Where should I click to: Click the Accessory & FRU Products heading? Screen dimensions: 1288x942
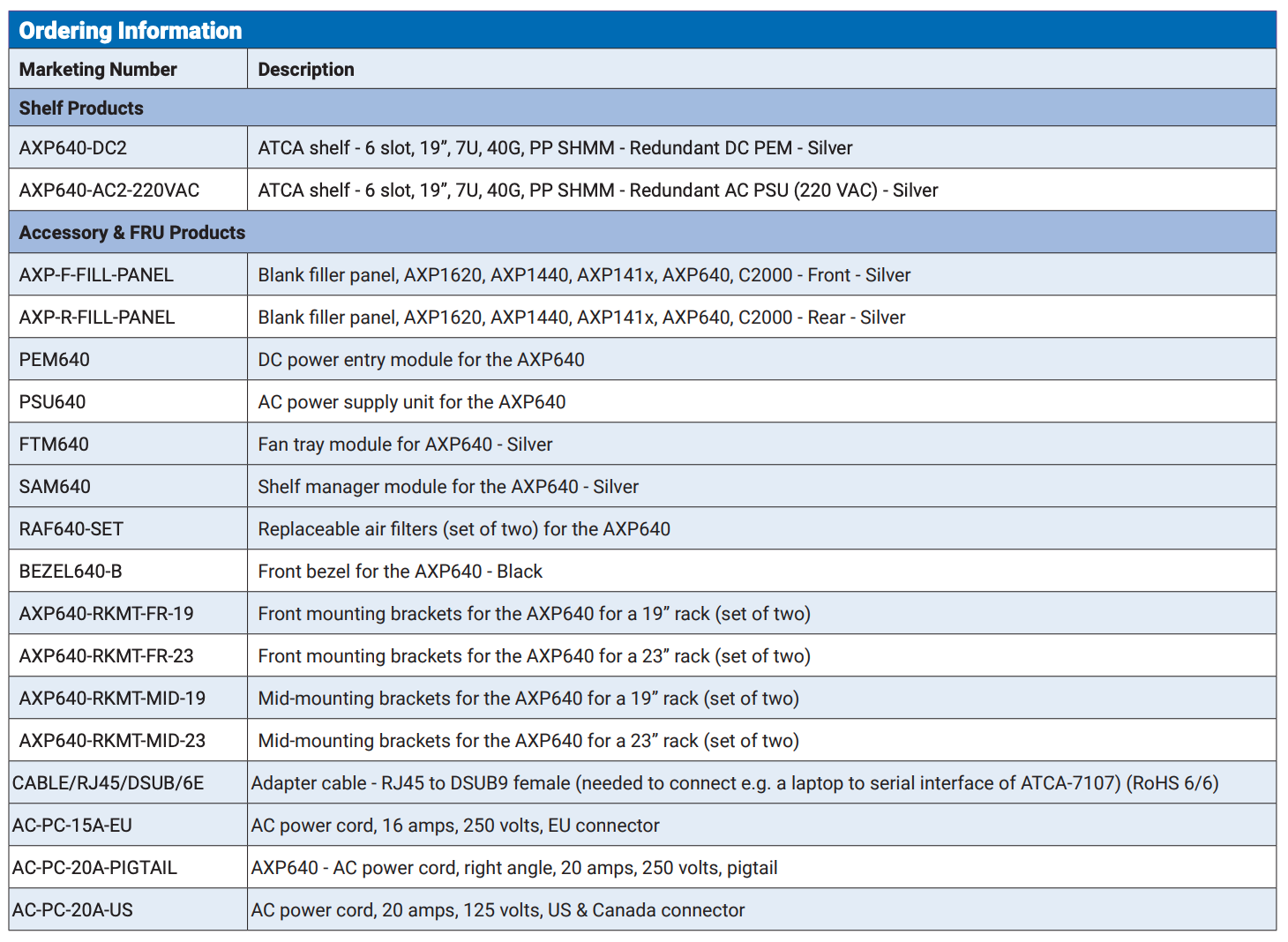pyautogui.click(x=132, y=233)
